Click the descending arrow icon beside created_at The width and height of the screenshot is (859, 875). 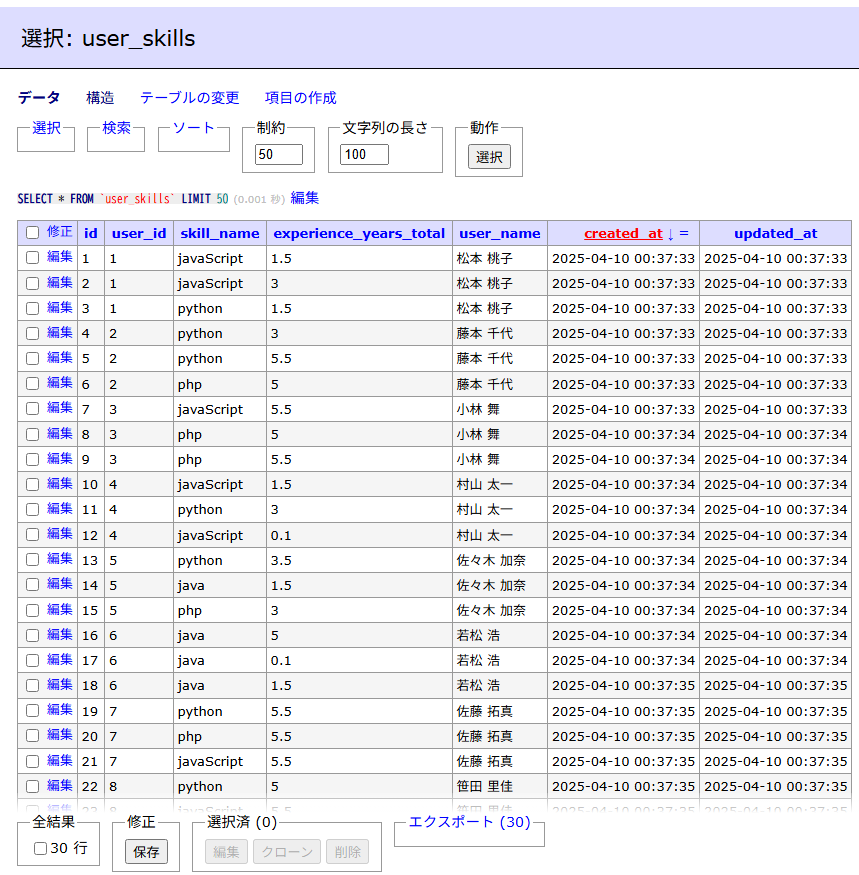pyautogui.click(x=670, y=234)
